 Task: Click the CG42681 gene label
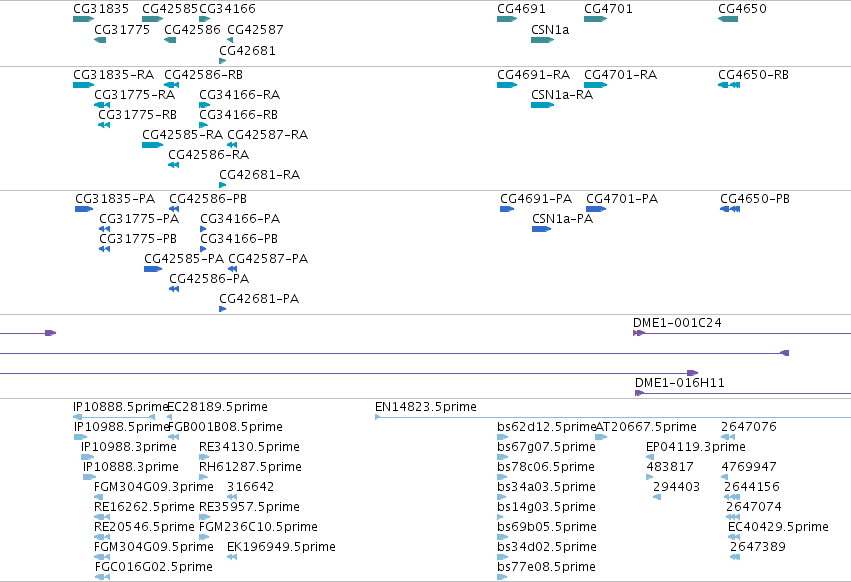(247, 51)
